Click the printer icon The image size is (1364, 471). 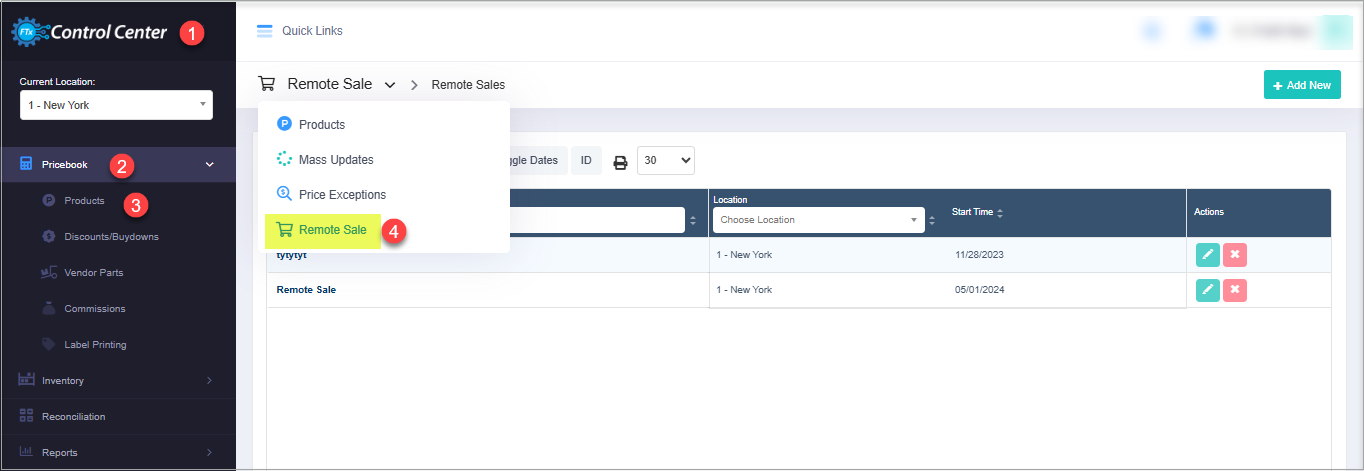(x=620, y=162)
